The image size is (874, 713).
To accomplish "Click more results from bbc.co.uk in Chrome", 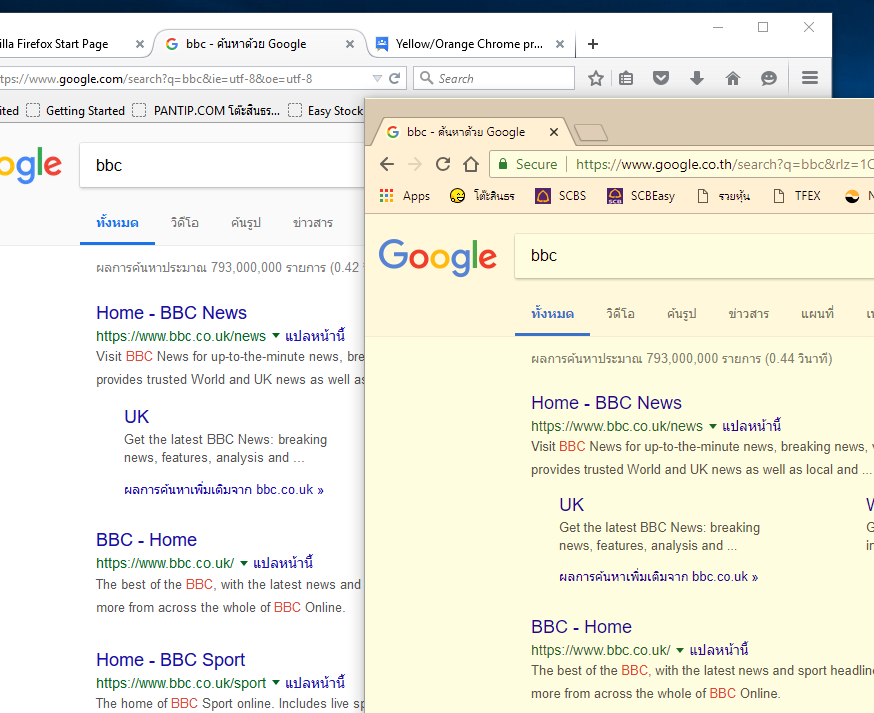I will coord(658,576).
